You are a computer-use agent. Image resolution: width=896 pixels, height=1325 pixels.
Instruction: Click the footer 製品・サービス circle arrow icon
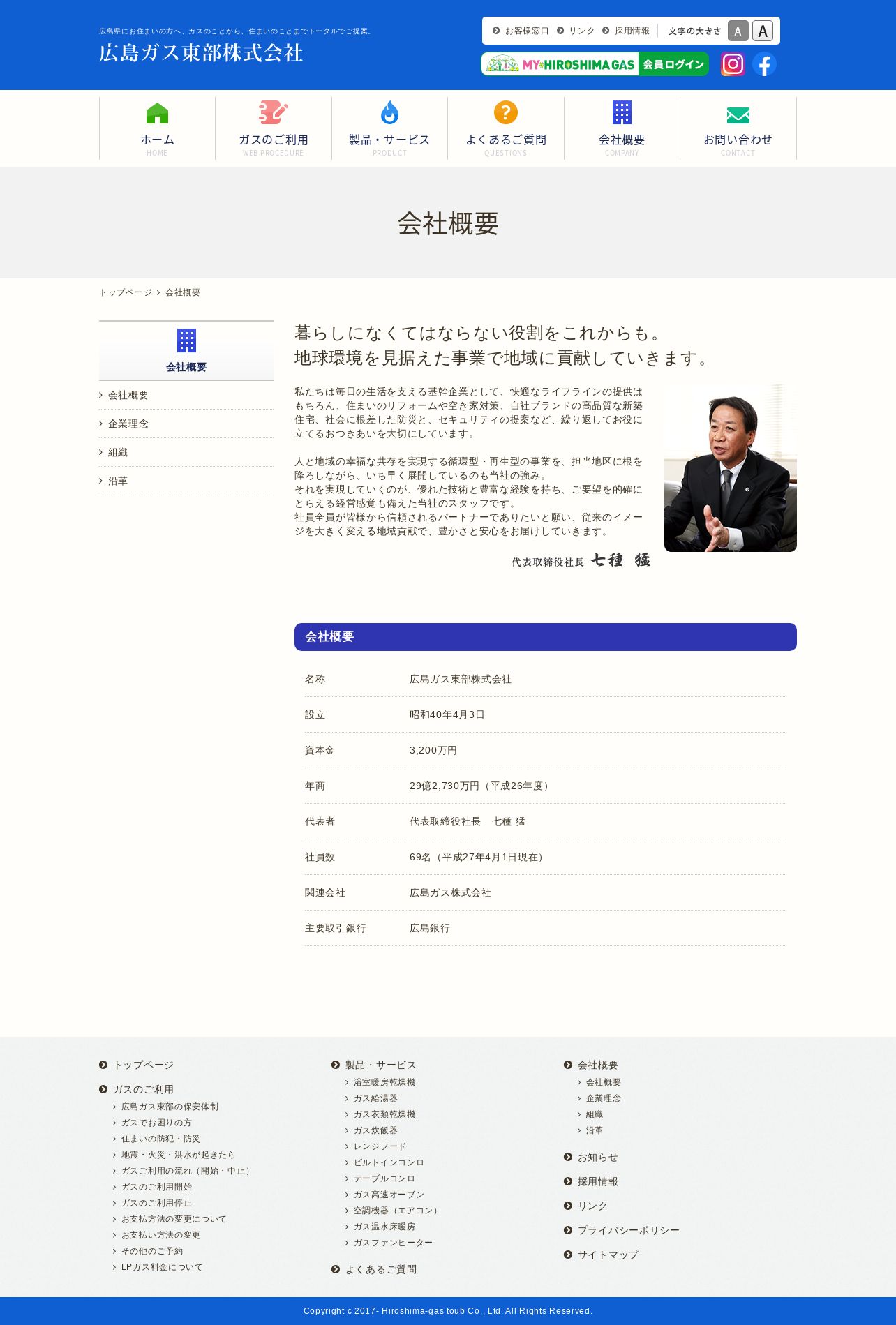tap(336, 1065)
